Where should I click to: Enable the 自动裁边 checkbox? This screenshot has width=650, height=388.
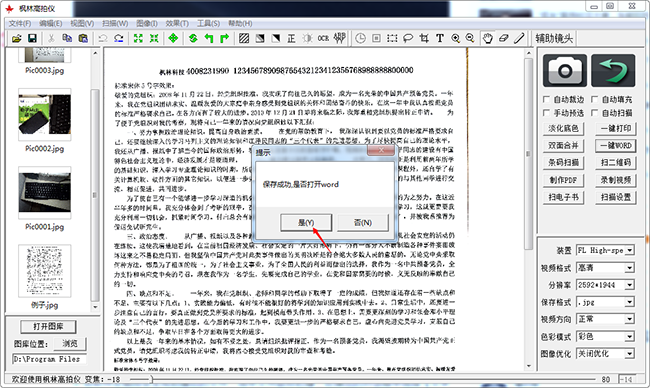546,99
